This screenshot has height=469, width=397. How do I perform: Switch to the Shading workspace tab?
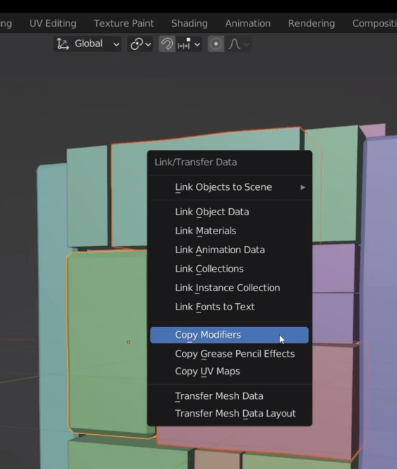click(x=189, y=23)
